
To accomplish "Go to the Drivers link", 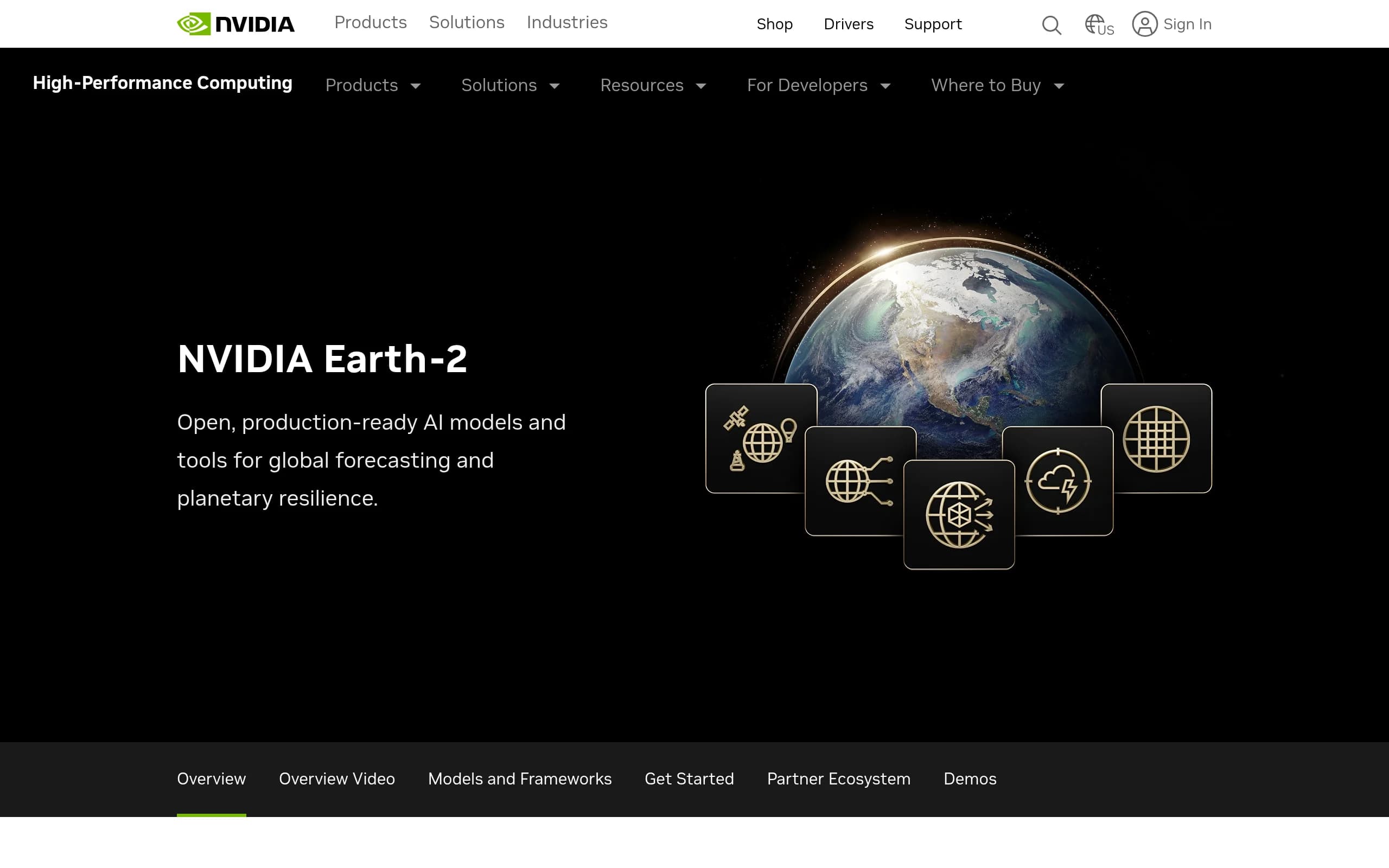I will pyautogui.click(x=849, y=24).
